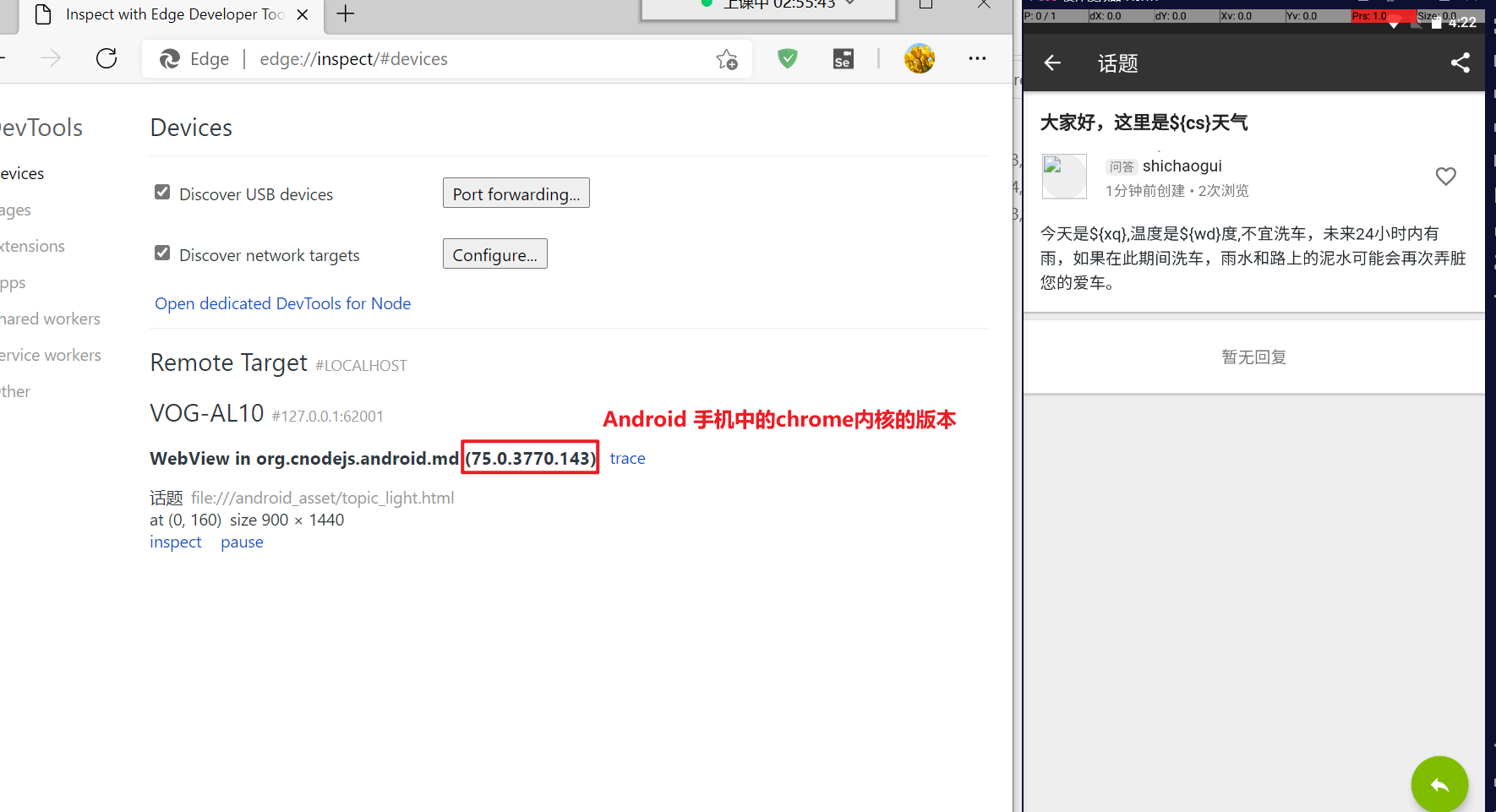Tap the heart favorite icon on the post
This screenshot has height=812, width=1496.
pos(1446,176)
